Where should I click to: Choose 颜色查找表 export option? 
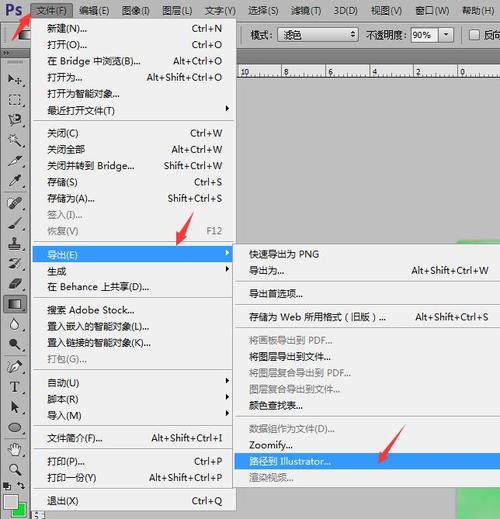[x=367, y=405]
